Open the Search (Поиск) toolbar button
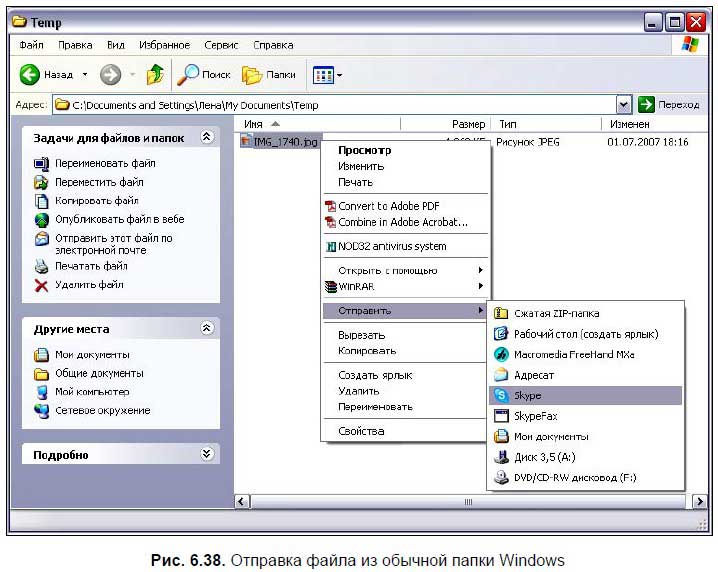The image size is (718, 572). click(204, 75)
